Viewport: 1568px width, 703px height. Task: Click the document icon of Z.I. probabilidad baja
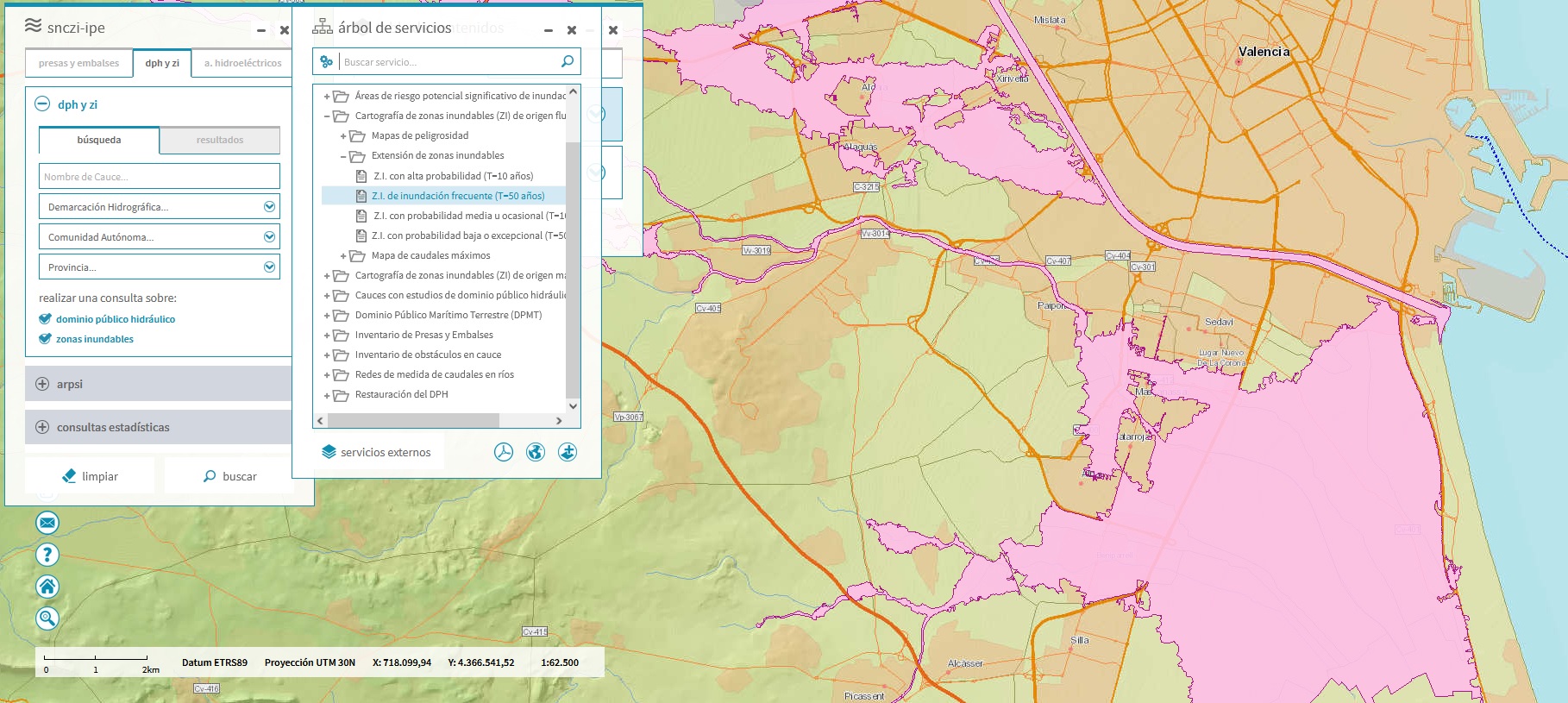point(362,235)
